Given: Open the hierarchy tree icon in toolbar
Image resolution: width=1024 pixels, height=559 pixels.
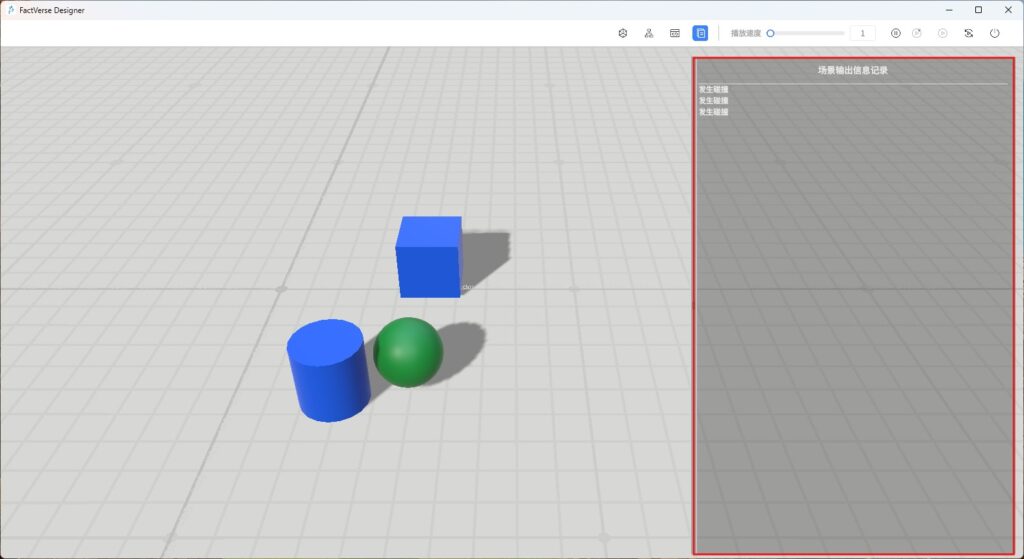Looking at the screenshot, I should 649,33.
